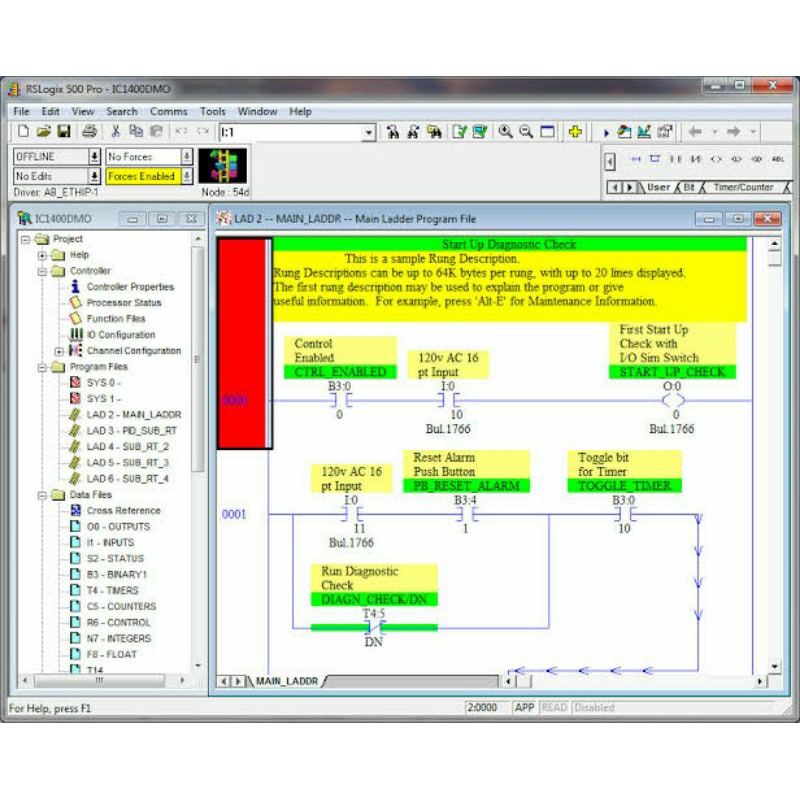Click the address search input field
Image resolution: width=800 pixels, height=800 pixels.
point(291,133)
